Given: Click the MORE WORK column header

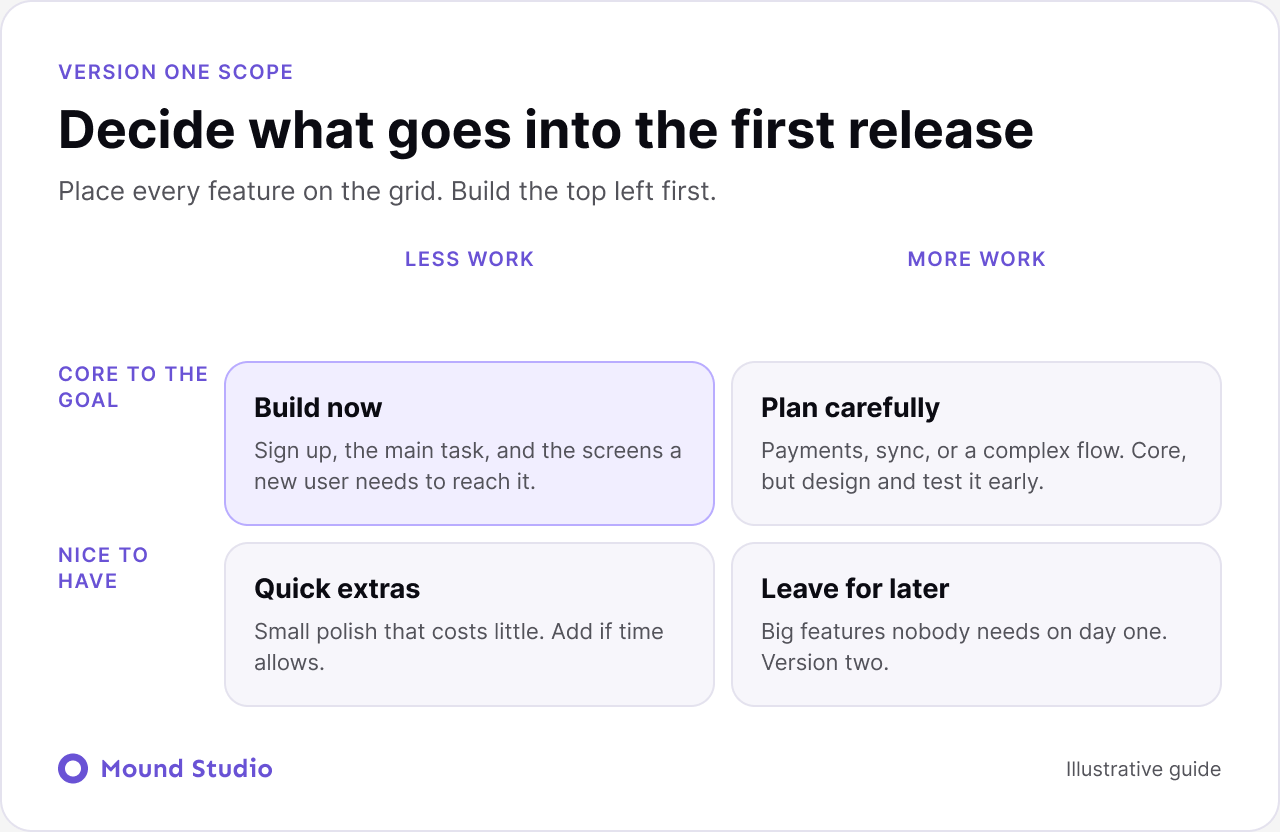Looking at the screenshot, I should [x=976, y=259].
